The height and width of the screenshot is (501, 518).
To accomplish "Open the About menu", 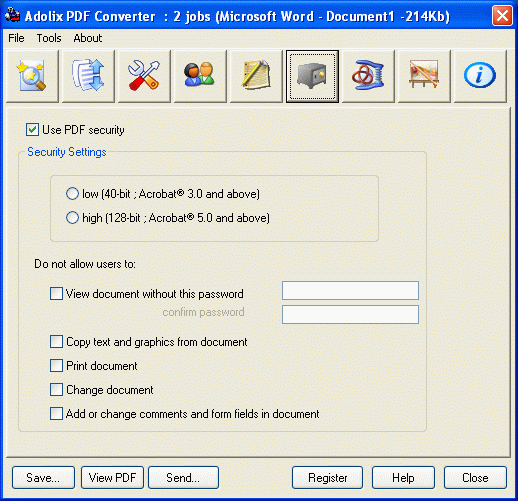I will coord(88,38).
